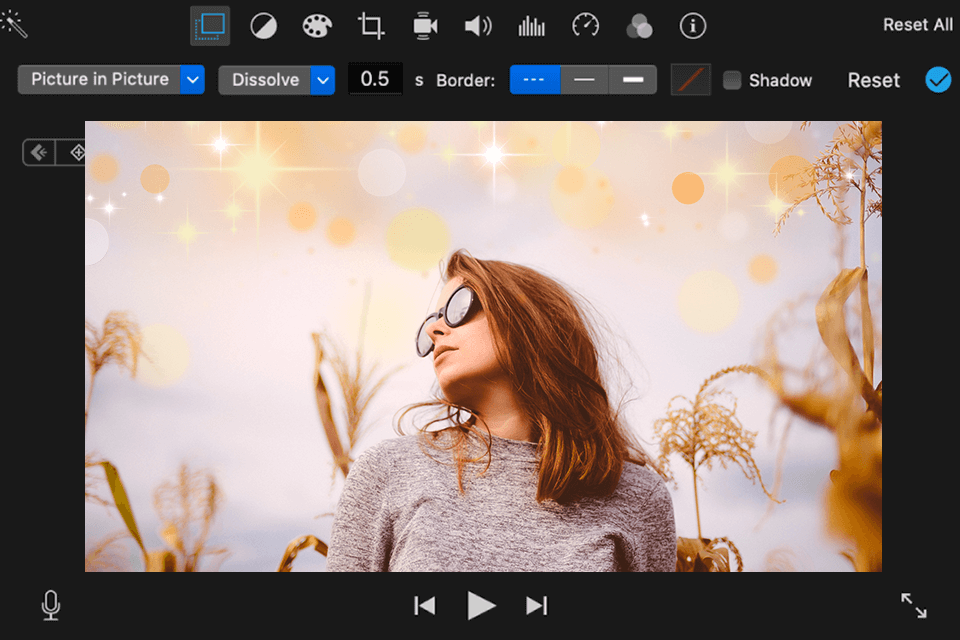Image resolution: width=960 pixels, height=640 pixels.
Task: Play the video preview
Action: 481,606
